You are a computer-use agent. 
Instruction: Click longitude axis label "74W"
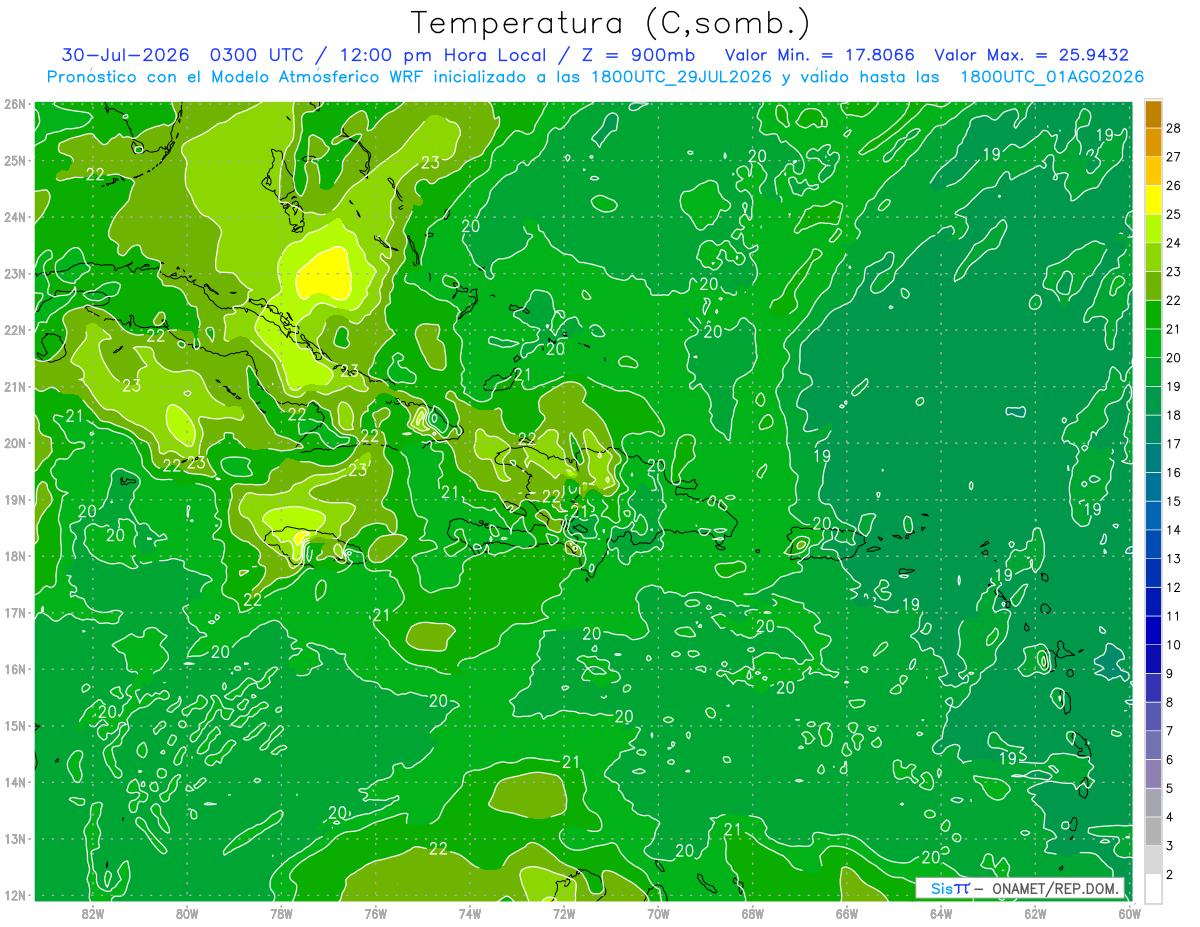pyautogui.click(x=470, y=913)
